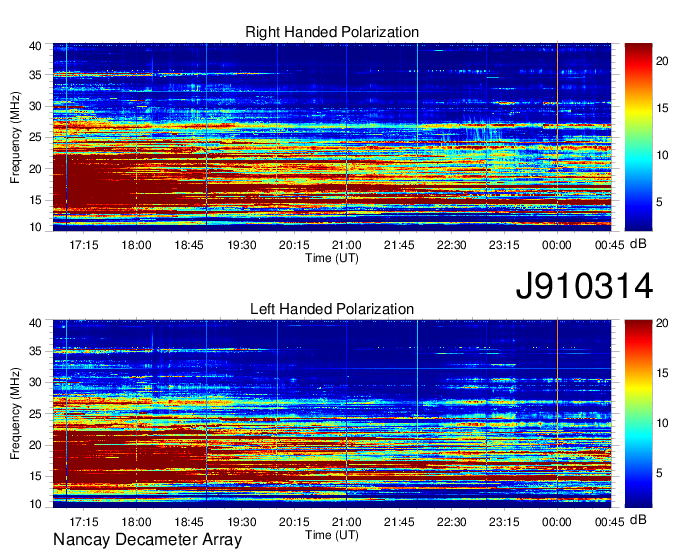The height and width of the screenshot is (552, 680).
Task: Click 00:00 tick under Left Handed plot
Action: 557,522
